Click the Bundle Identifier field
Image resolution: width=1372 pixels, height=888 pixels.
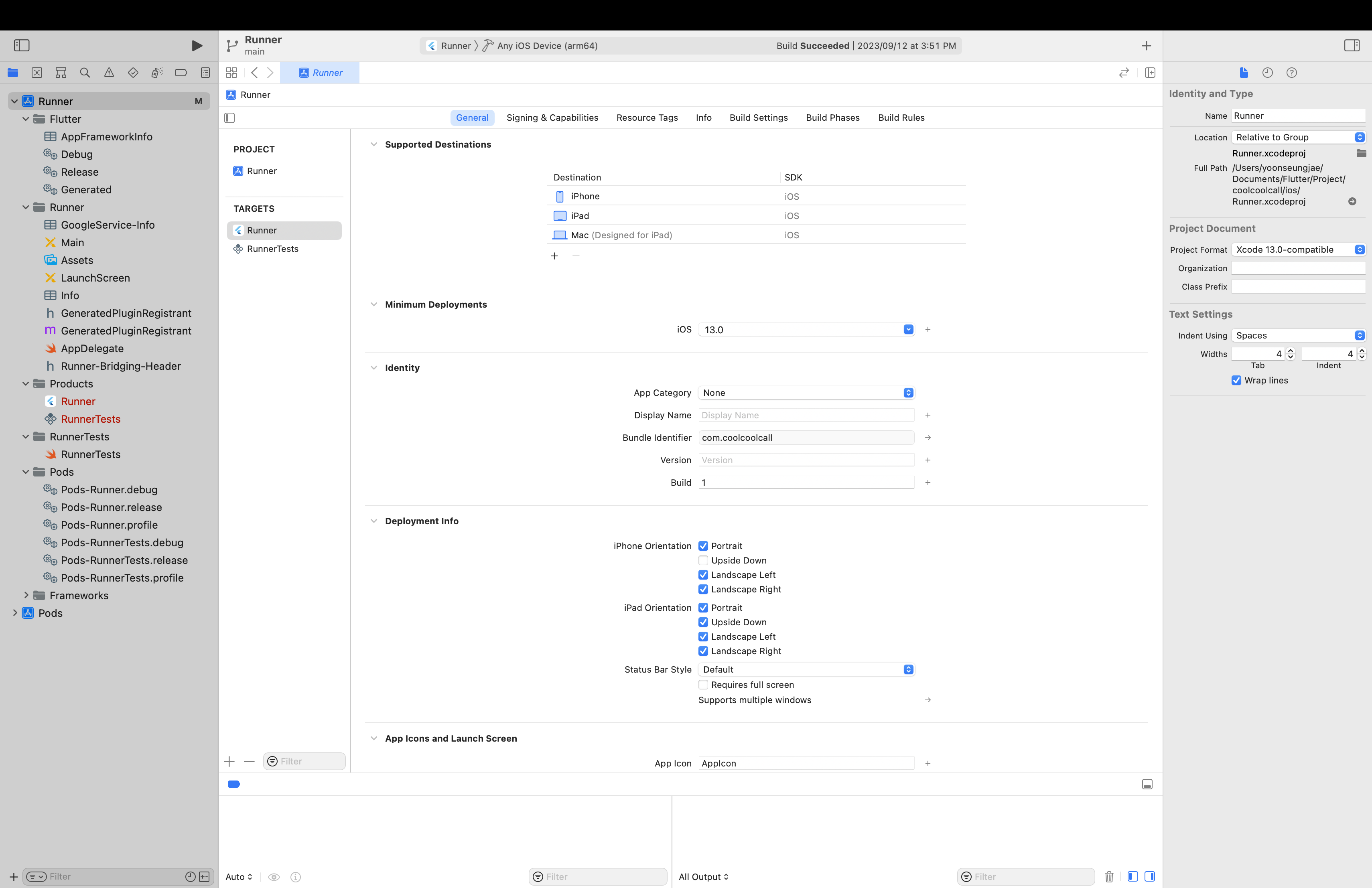coord(806,437)
